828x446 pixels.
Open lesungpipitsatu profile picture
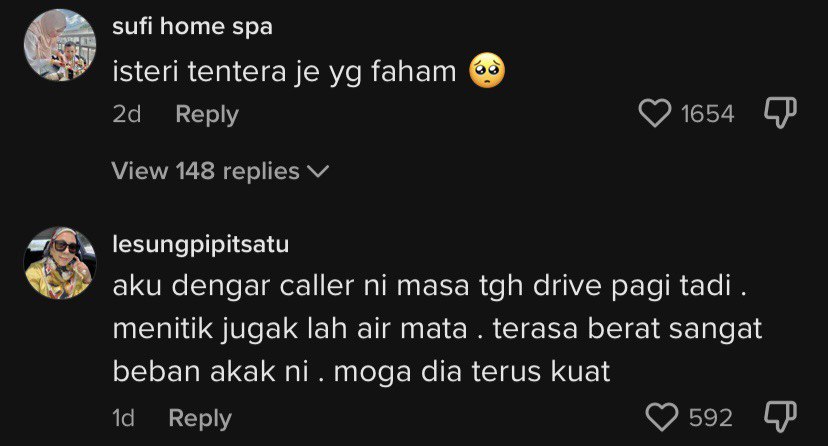(60, 263)
